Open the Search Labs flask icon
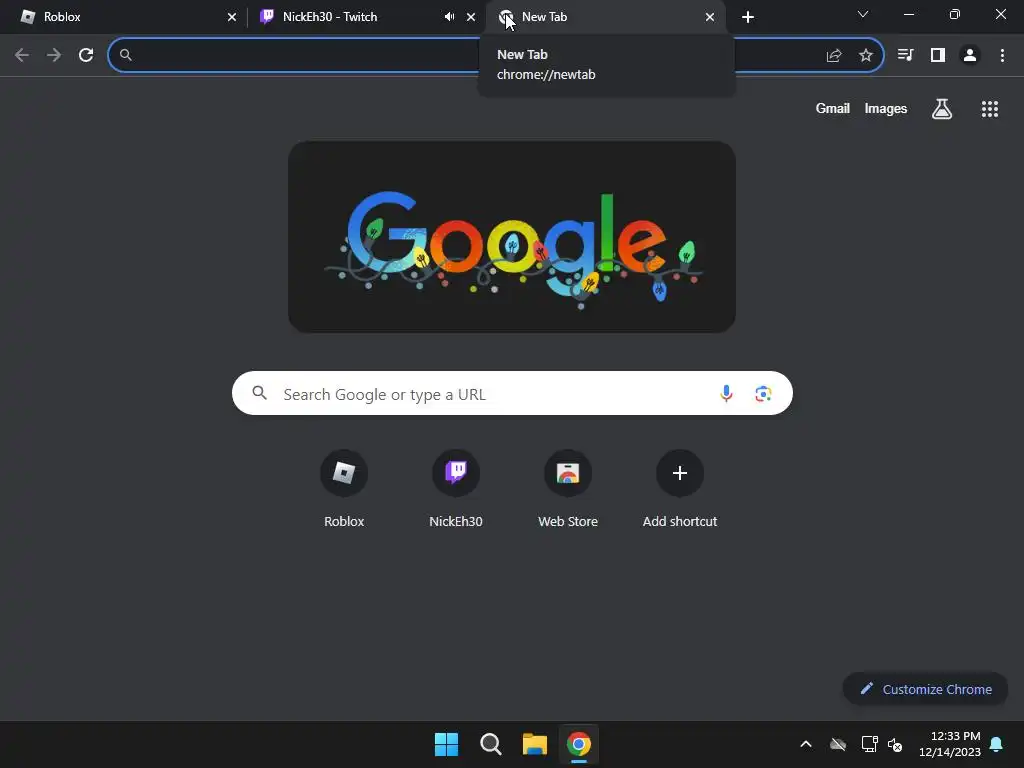The height and width of the screenshot is (768, 1024). (x=942, y=109)
